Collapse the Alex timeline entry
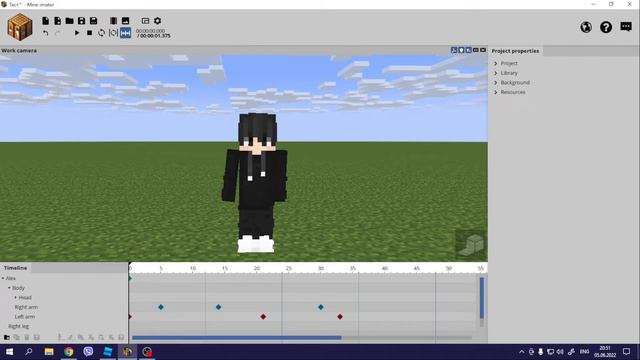640x360 pixels. [x=3, y=278]
